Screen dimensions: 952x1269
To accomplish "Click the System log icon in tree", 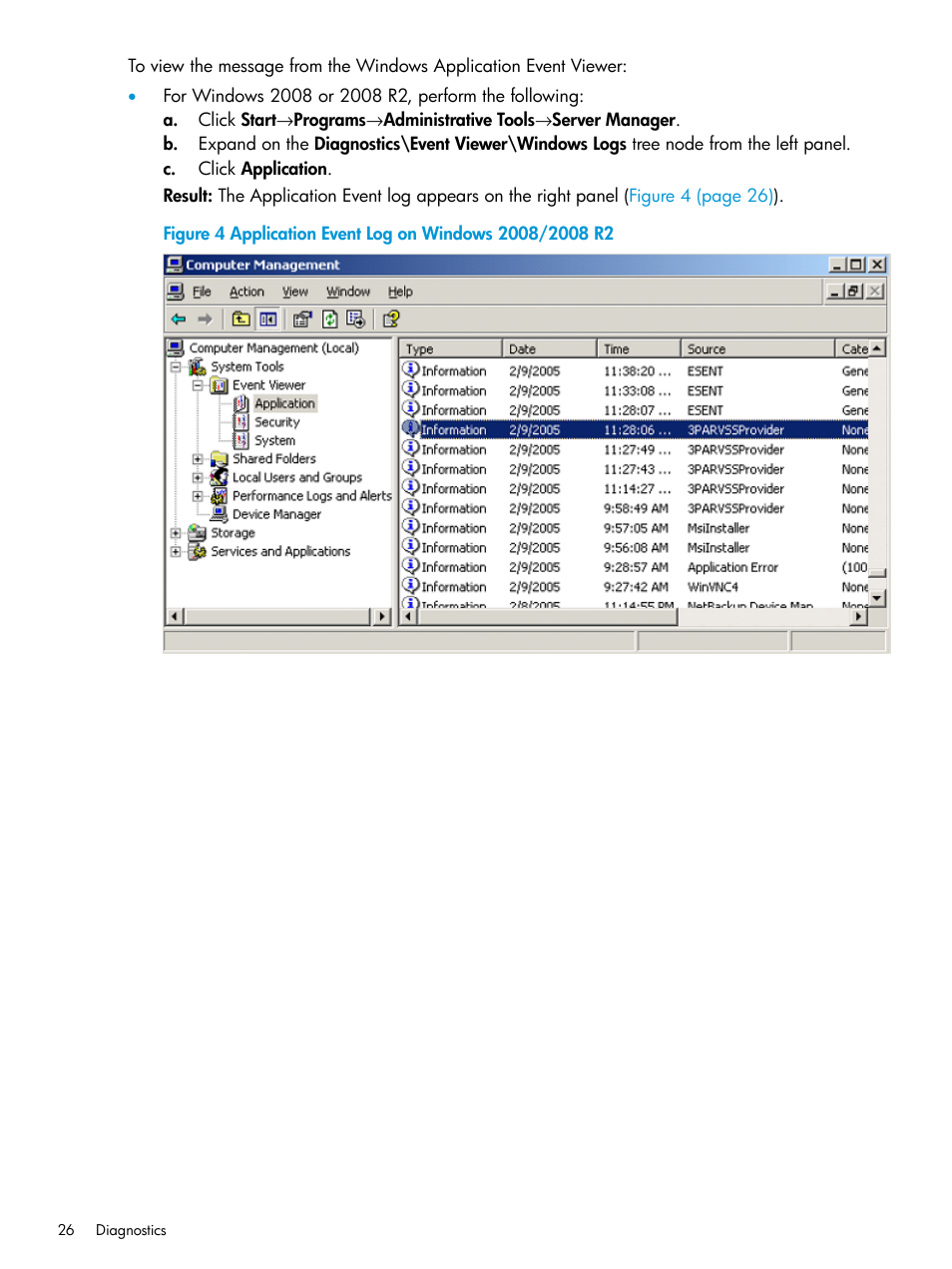I will (240, 440).
